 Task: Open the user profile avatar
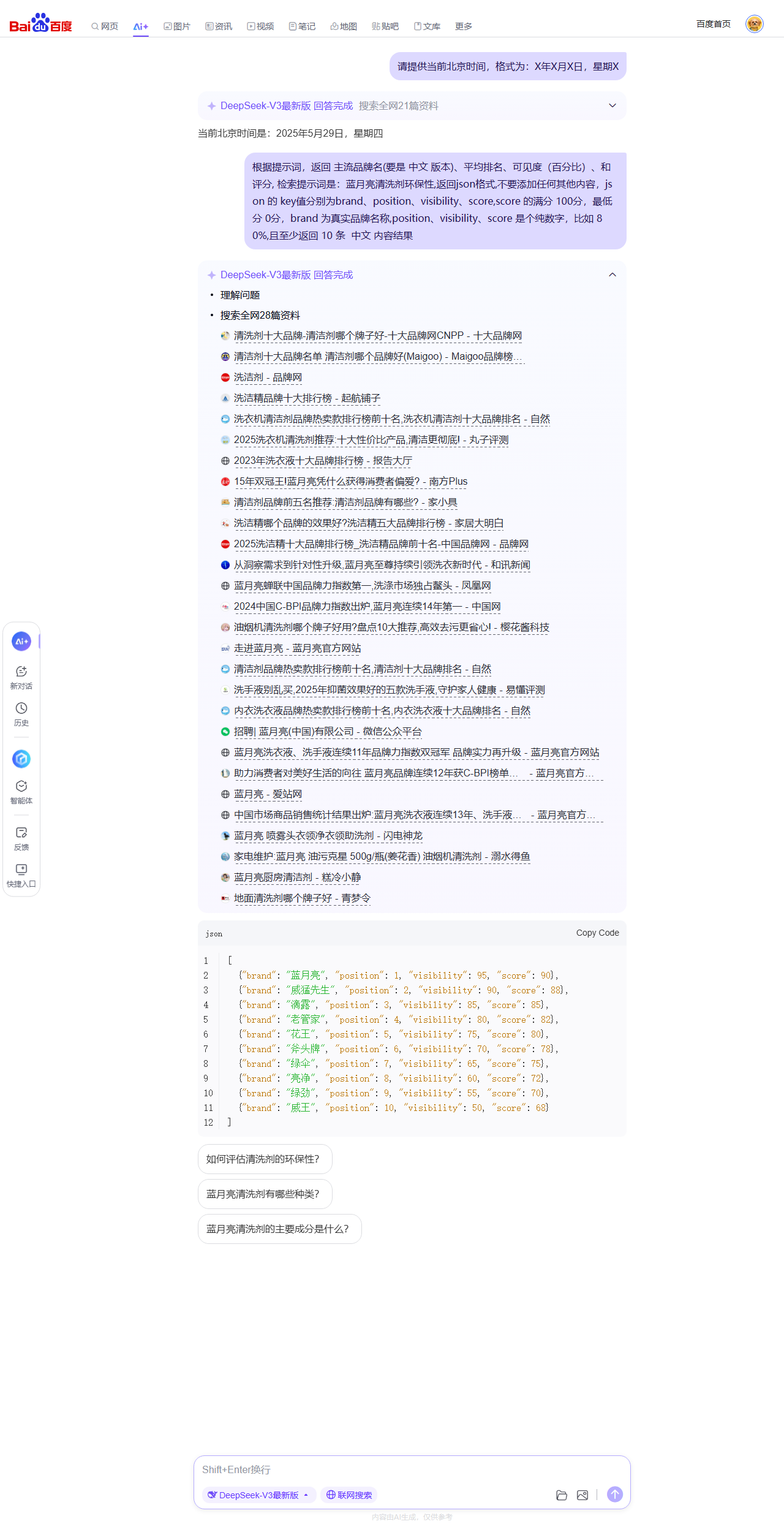[x=754, y=24]
